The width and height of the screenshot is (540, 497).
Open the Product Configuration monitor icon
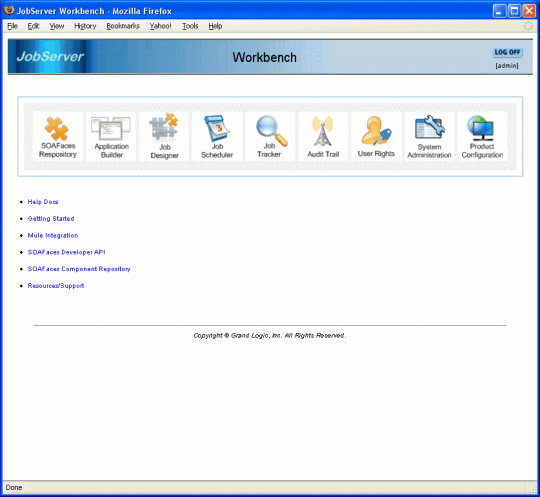click(x=481, y=128)
